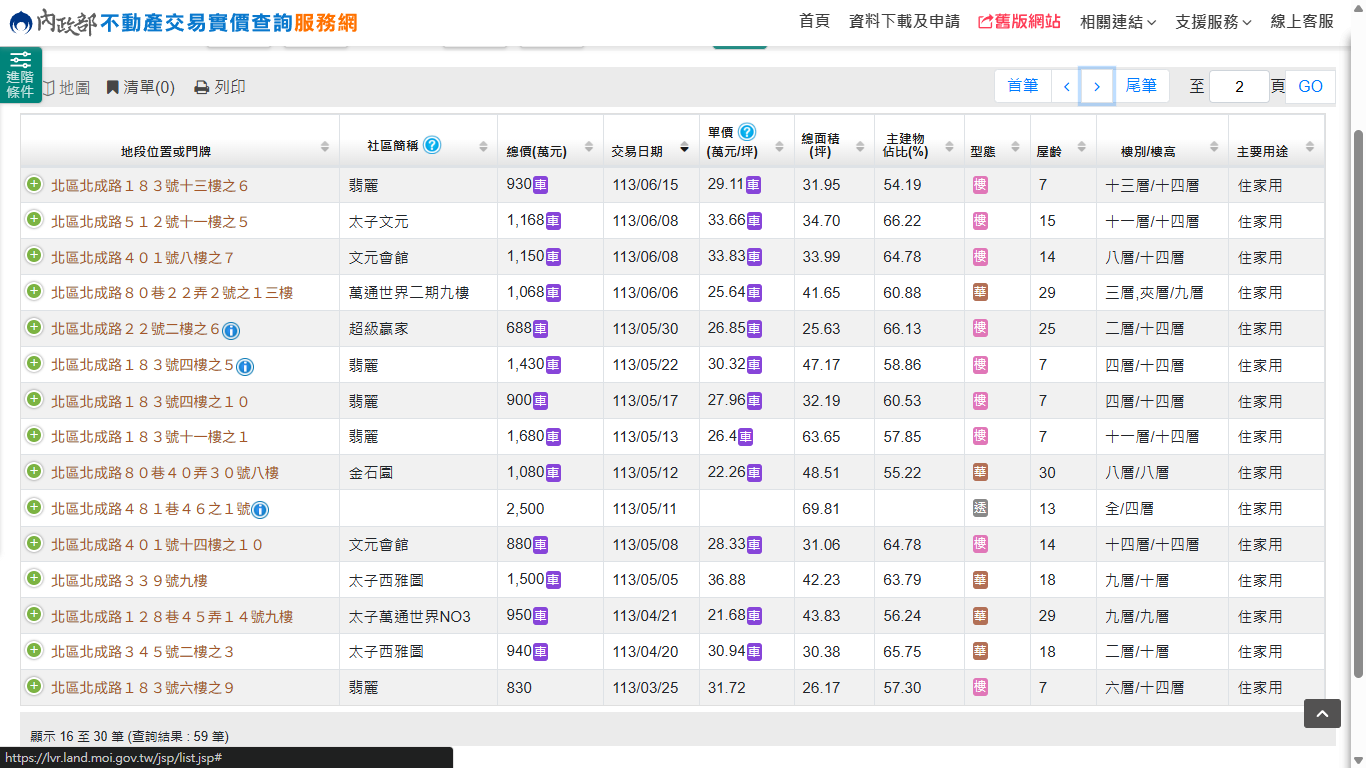Jump to last page with 尾筆
The width and height of the screenshot is (1366, 768).
[1141, 86]
